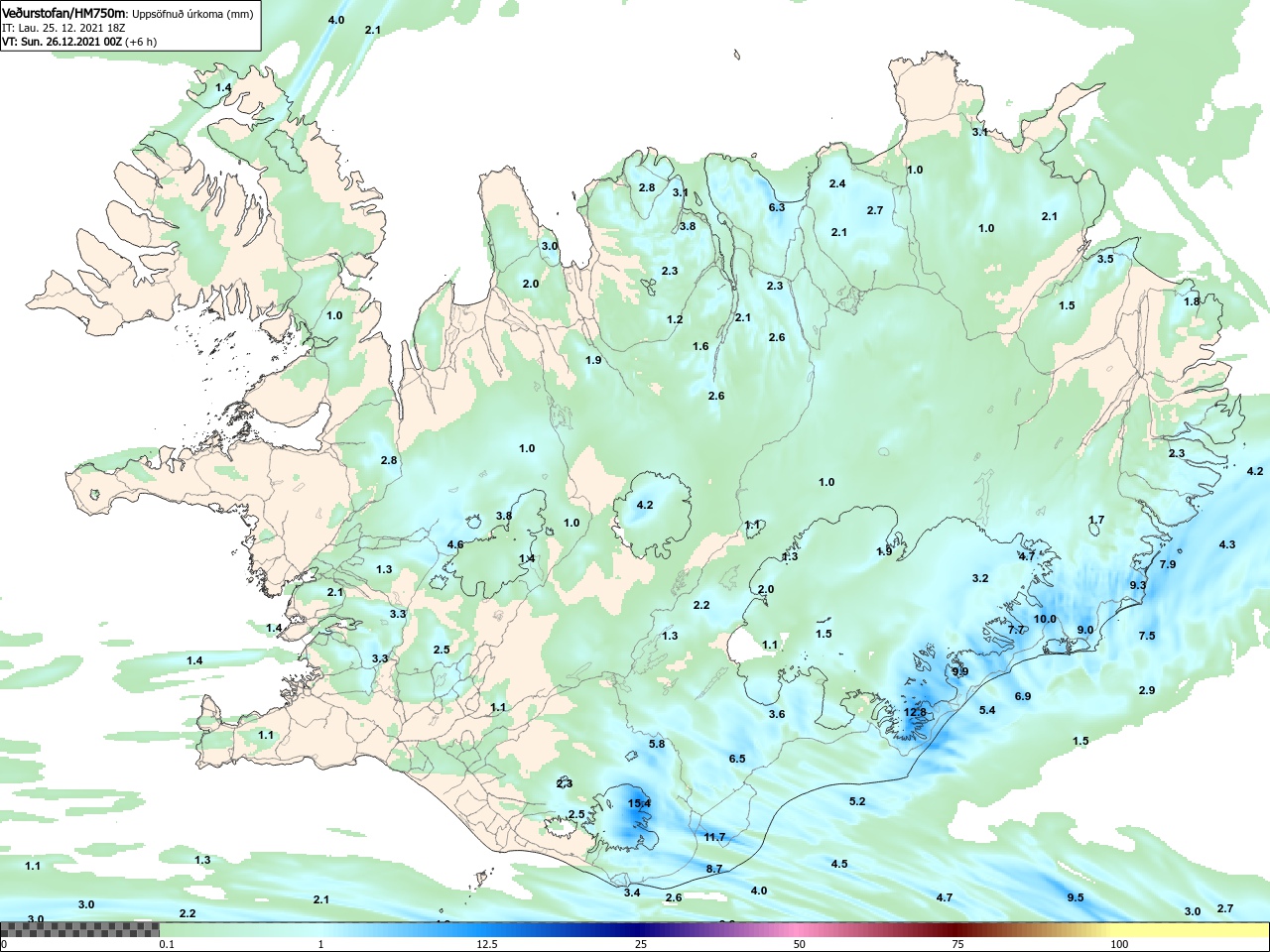Click the 11.7 precipitation value
The width and height of the screenshot is (1270, 952).
tap(714, 837)
